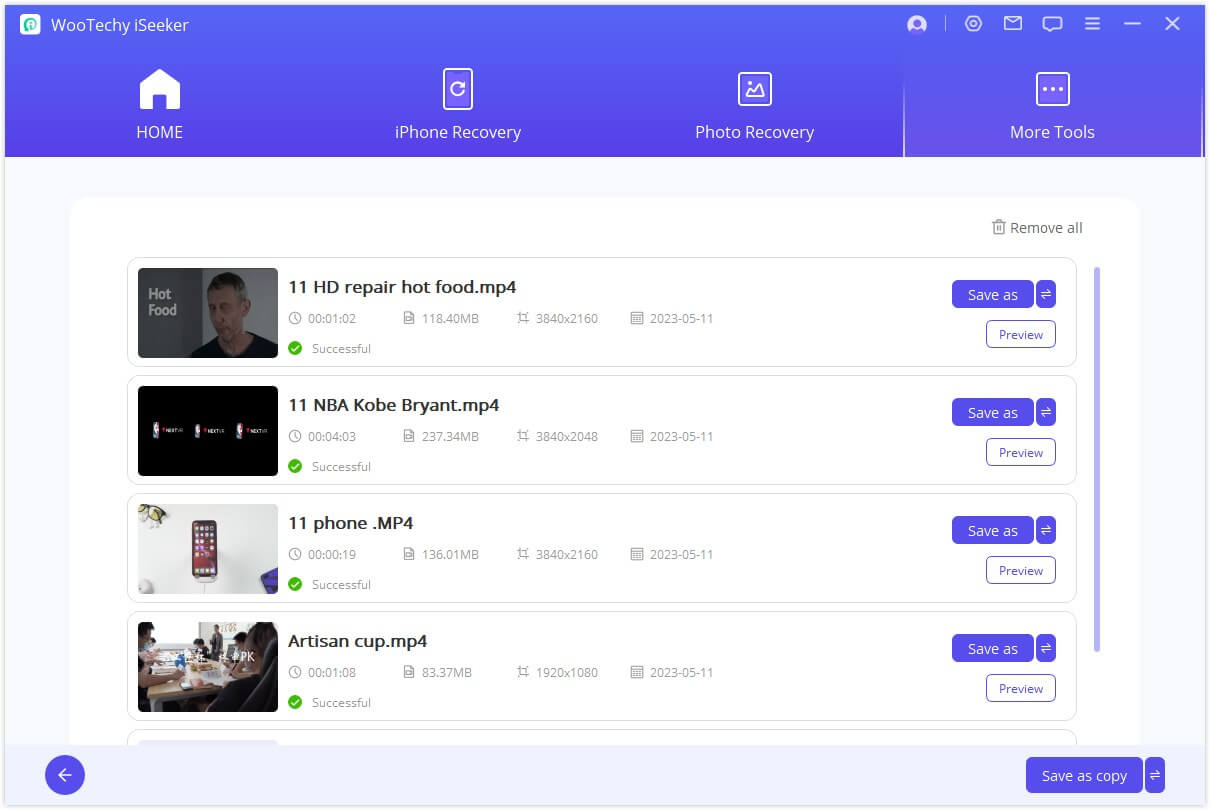The height and width of the screenshot is (810, 1210).
Task: Click the video list vertical scrollbar
Action: click(x=1096, y=460)
